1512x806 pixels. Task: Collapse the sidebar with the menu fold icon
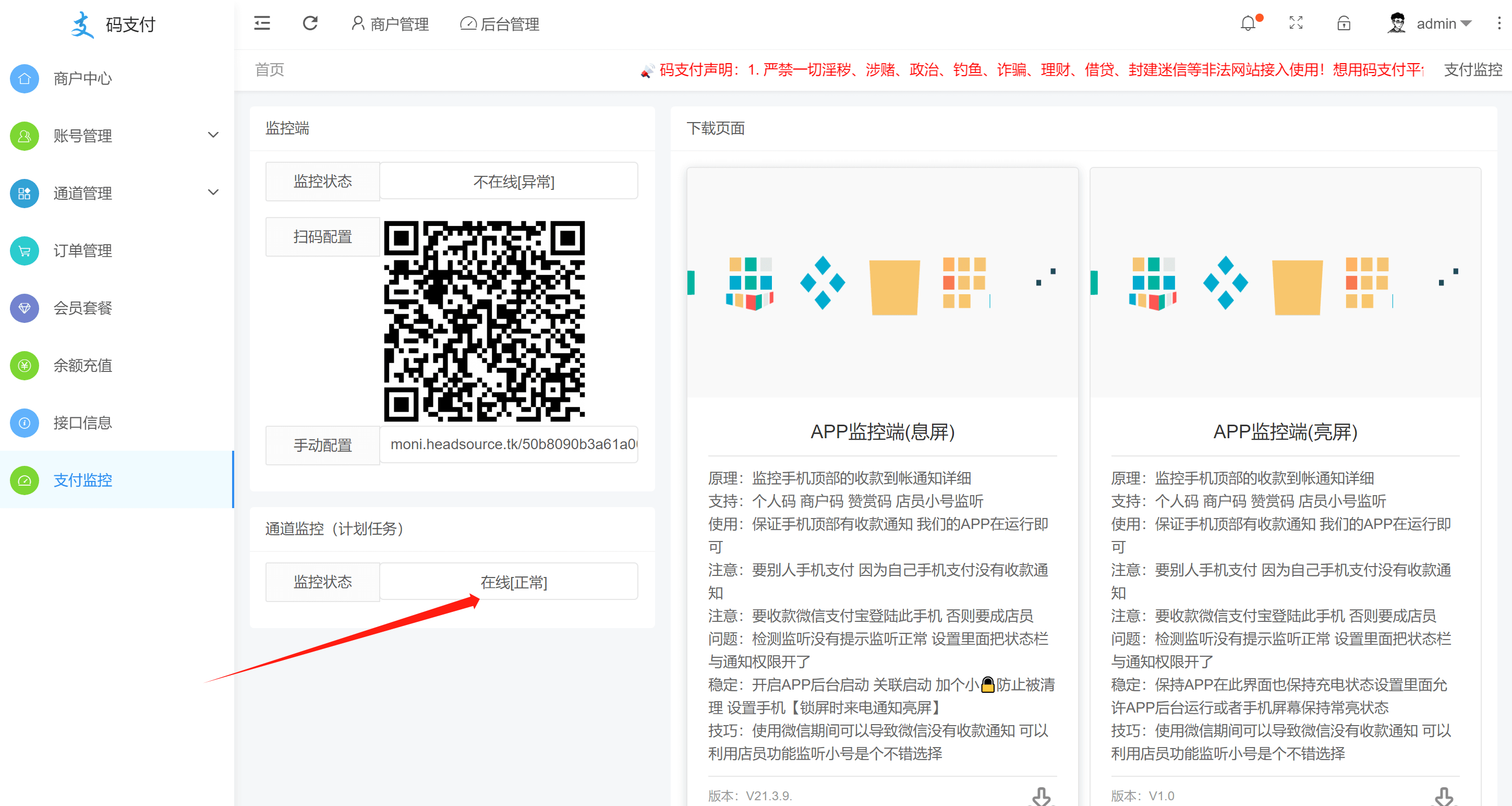coord(262,23)
